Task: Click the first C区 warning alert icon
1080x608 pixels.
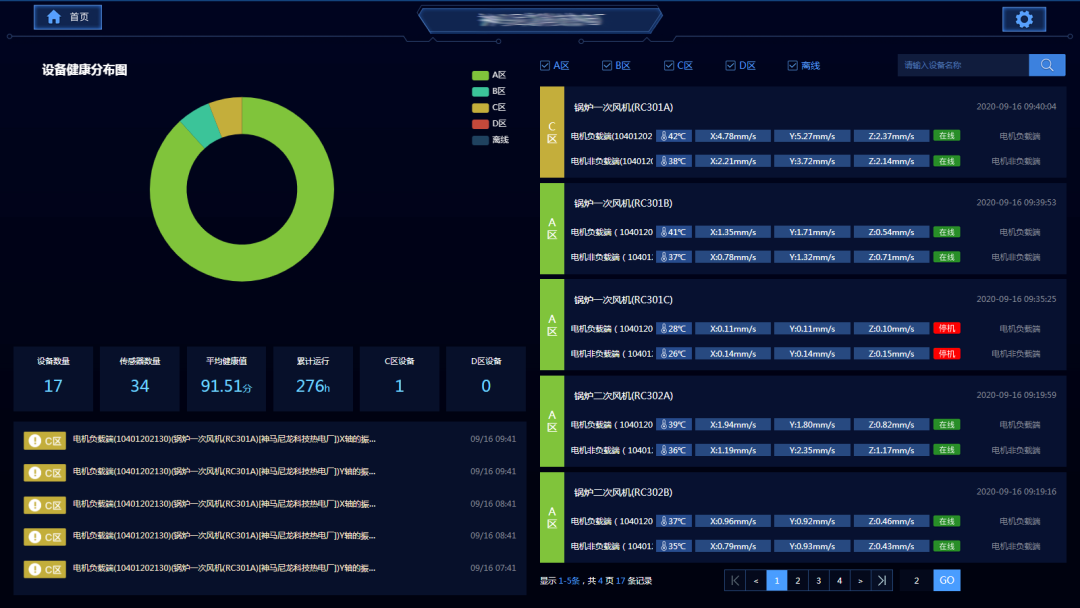Action: [x=34, y=440]
